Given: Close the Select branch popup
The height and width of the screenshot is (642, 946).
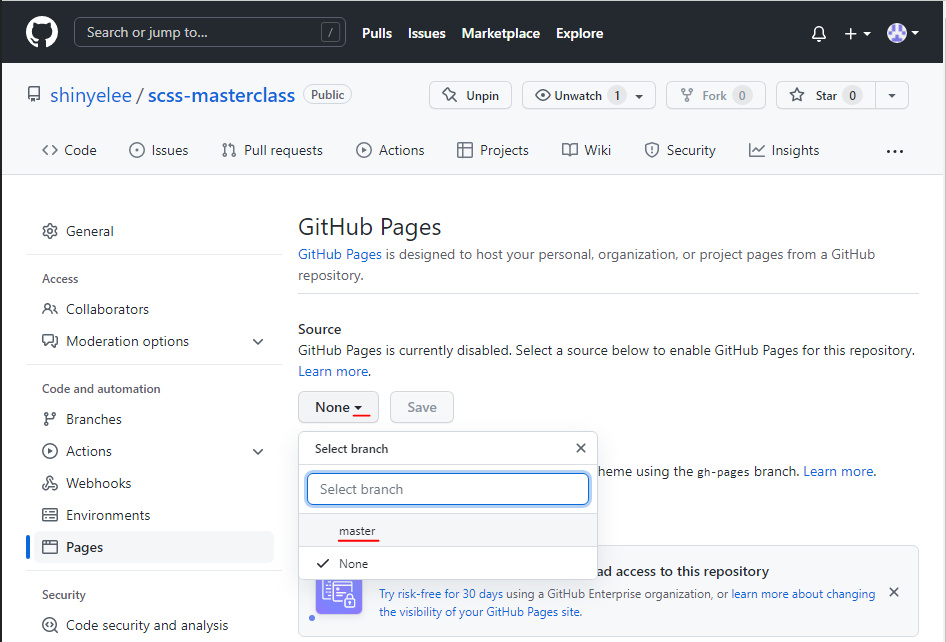Looking at the screenshot, I should click(x=580, y=448).
